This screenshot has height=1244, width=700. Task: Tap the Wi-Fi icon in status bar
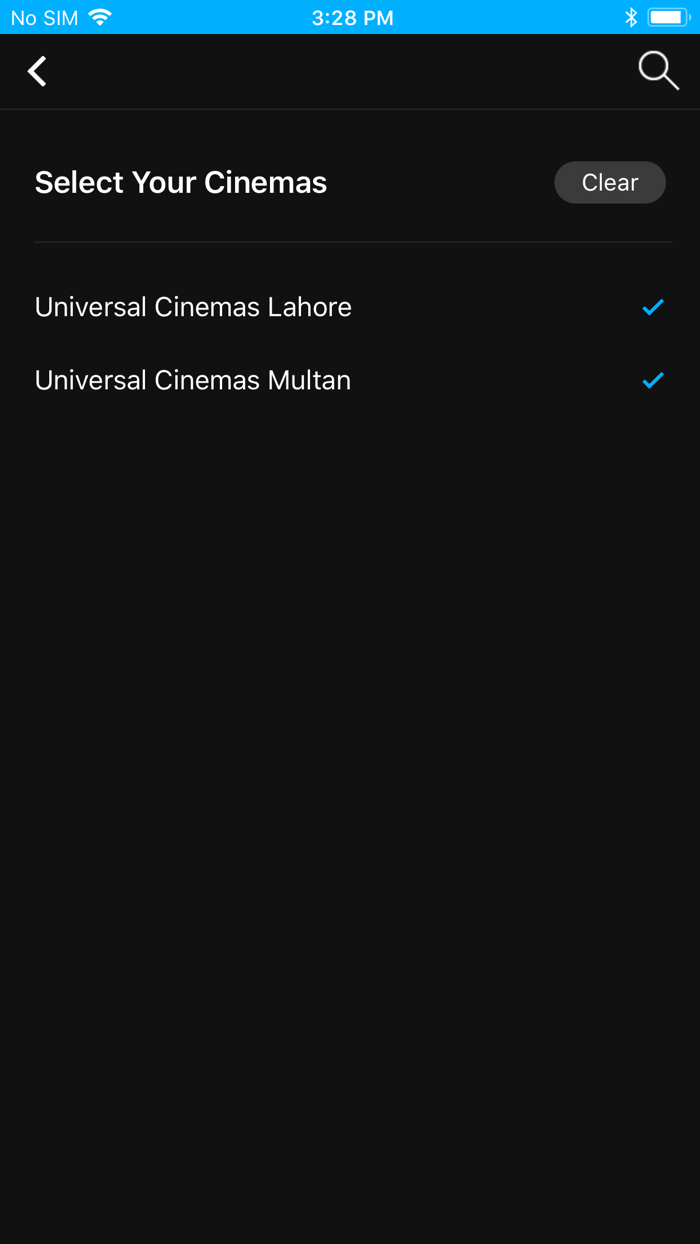tap(100, 17)
